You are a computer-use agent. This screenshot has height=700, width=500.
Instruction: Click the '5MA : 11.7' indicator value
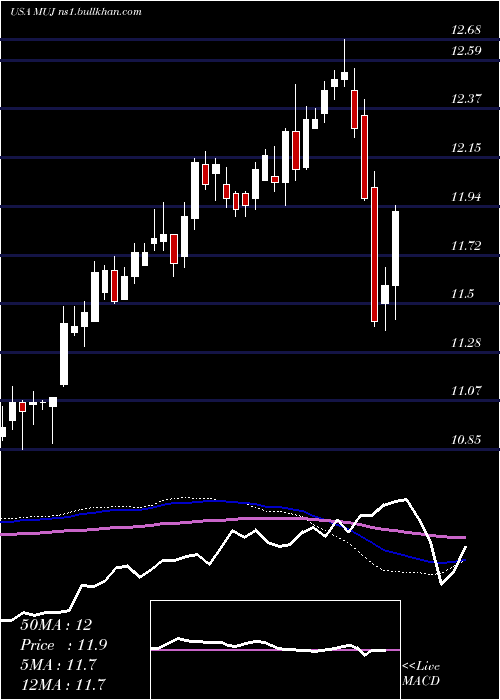(58, 665)
